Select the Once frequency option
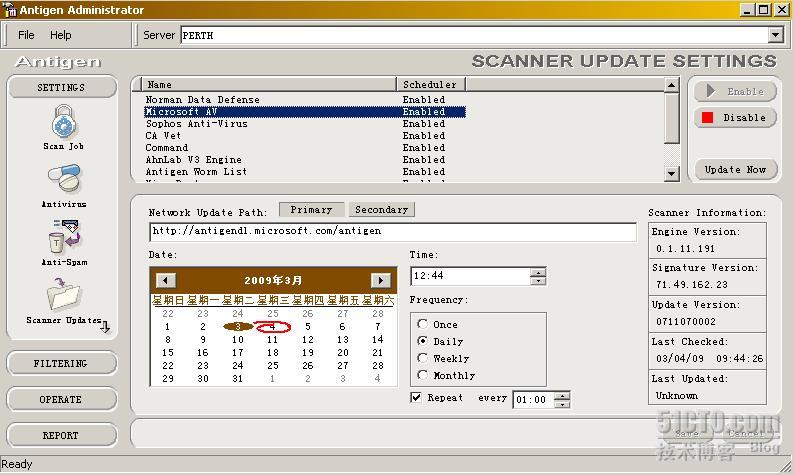794x475 pixels. tap(422, 324)
